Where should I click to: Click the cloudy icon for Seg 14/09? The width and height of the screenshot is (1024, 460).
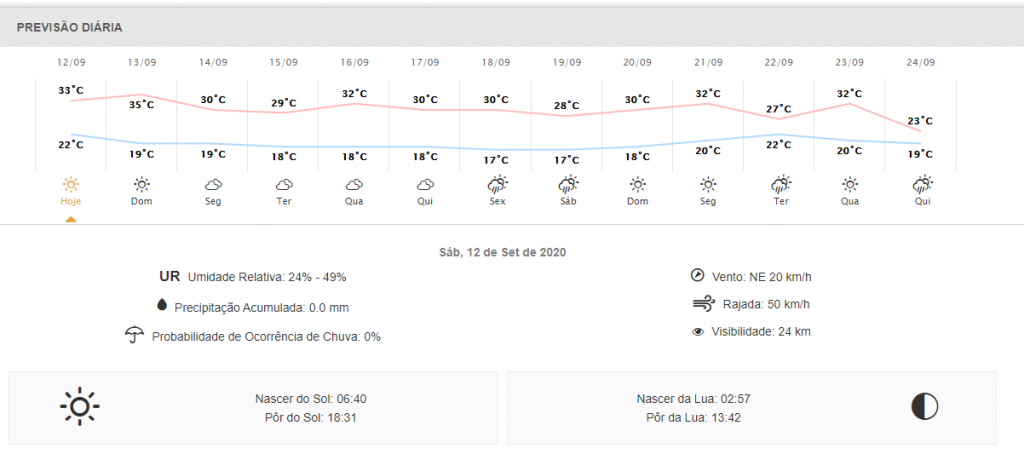[x=213, y=184]
